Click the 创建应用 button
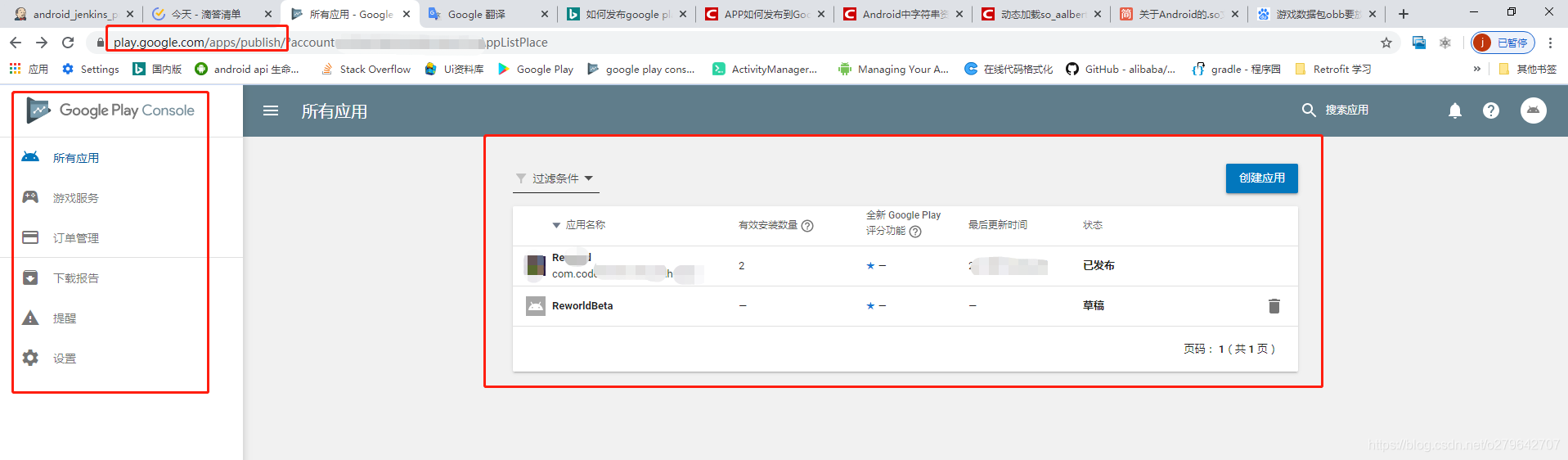This screenshot has width=1568, height=460. click(1261, 178)
